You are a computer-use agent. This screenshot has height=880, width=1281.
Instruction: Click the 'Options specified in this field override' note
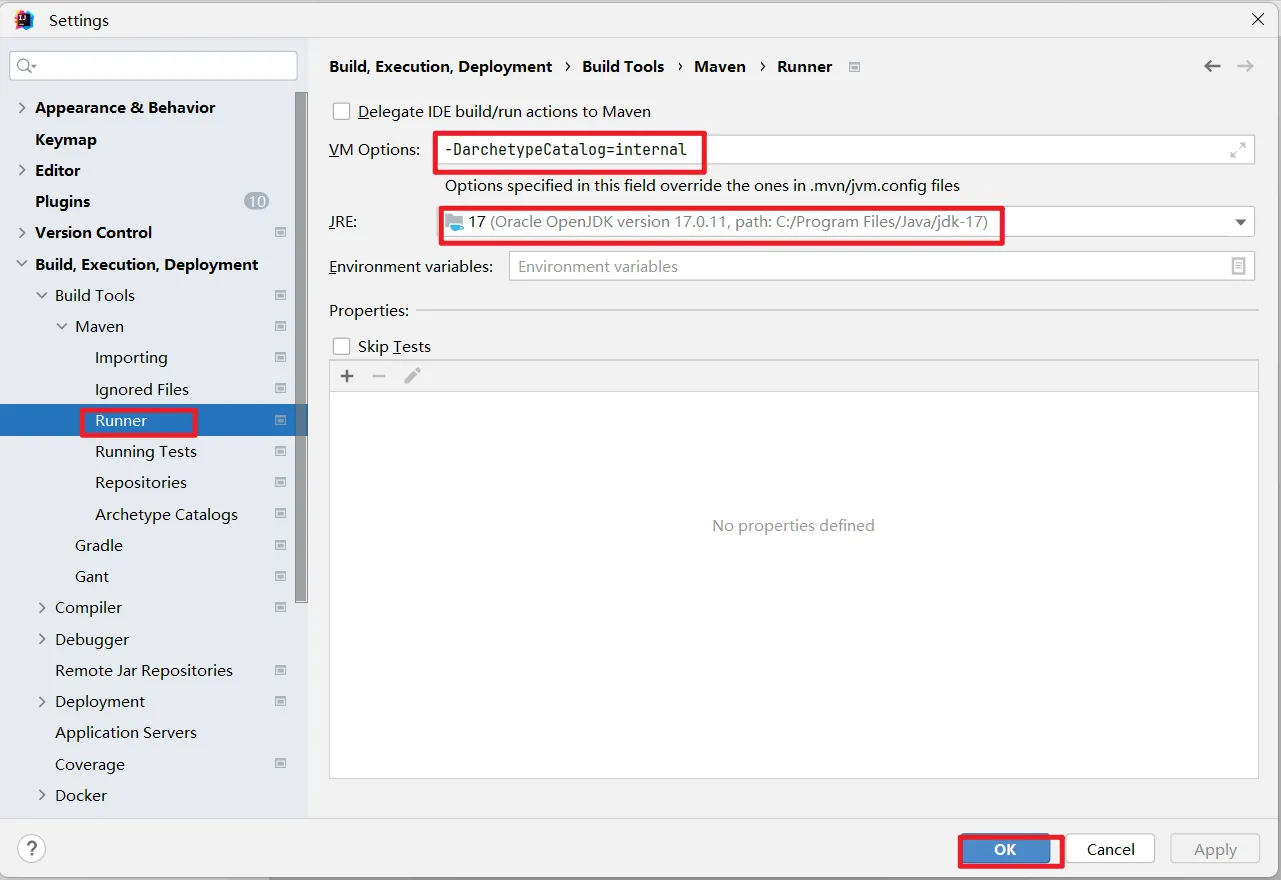tap(702, 186)
